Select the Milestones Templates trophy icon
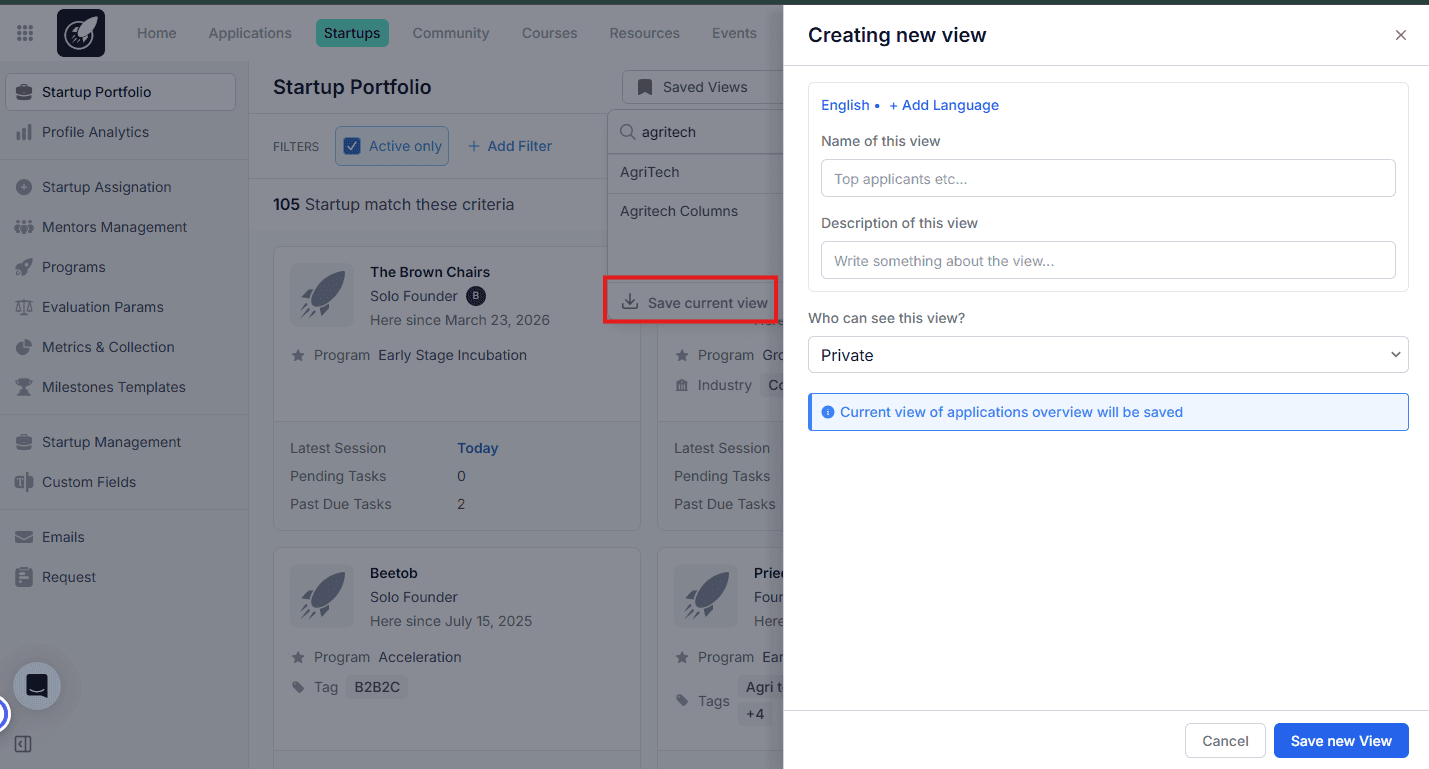 [24, 387]
